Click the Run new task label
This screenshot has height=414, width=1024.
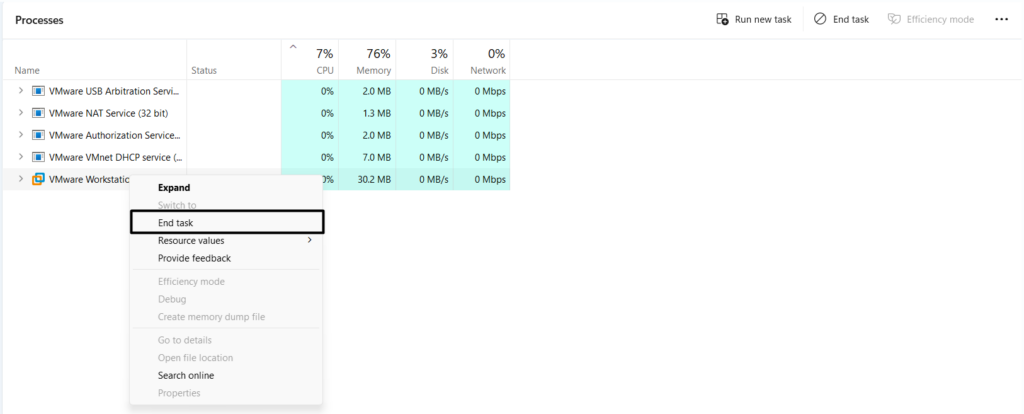coord(763,20)
